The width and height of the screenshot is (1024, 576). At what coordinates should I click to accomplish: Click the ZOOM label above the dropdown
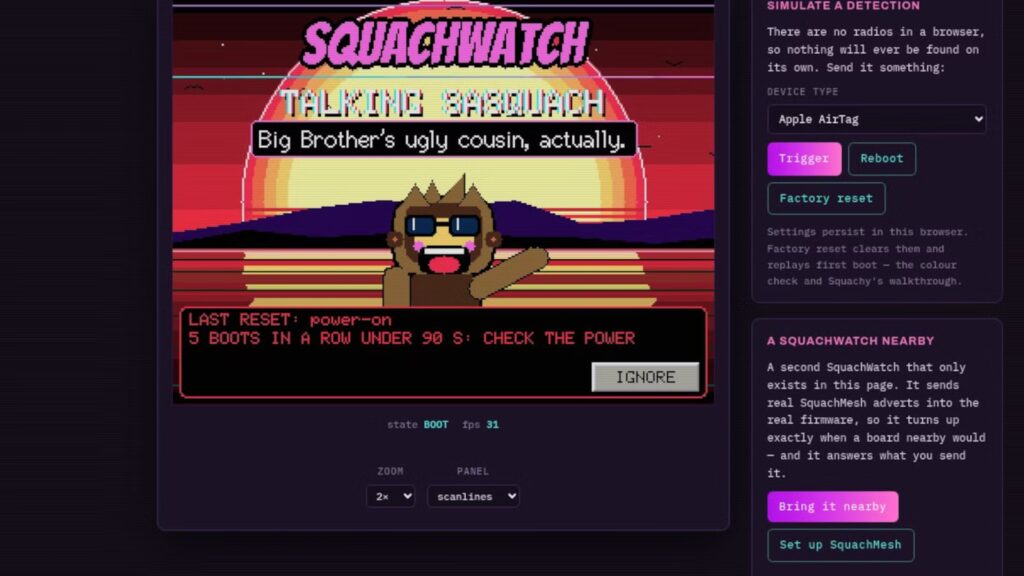pos(391,472)
